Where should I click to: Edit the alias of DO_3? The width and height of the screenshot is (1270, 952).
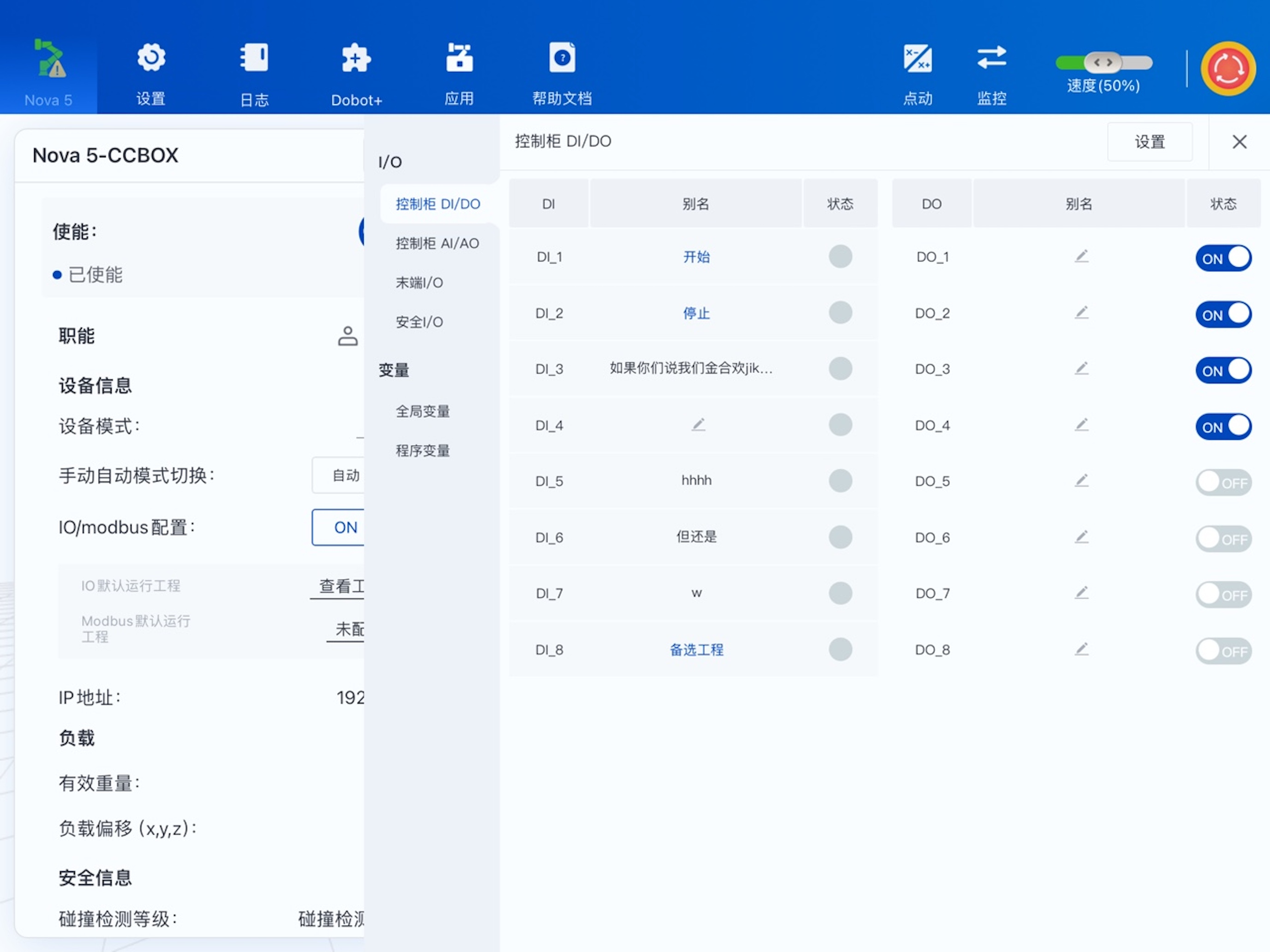1081,368
